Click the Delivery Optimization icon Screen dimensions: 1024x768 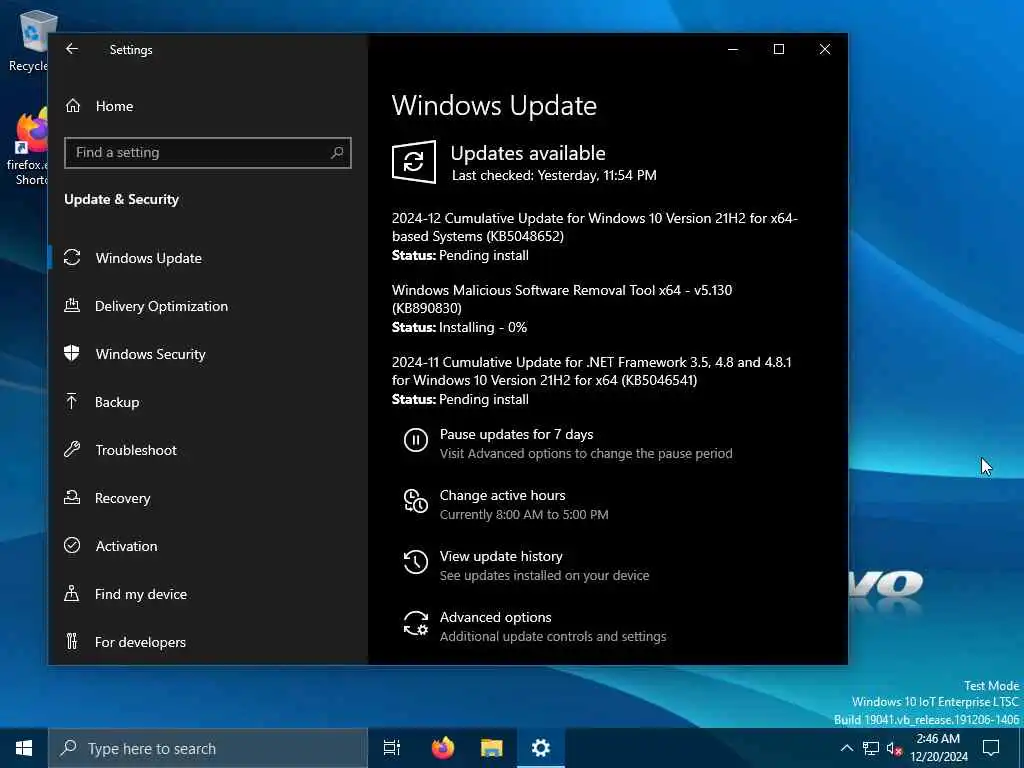(72, 305)
